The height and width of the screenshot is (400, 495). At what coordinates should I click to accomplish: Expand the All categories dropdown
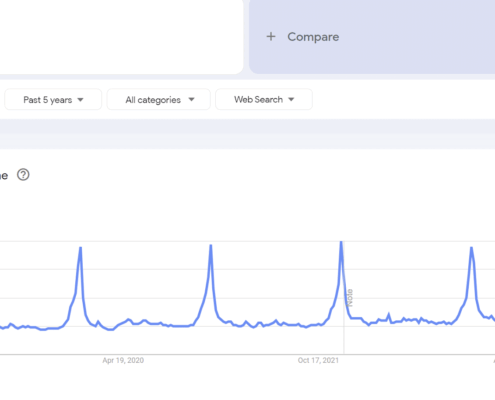pyautogui.click(x=159, y=99)
